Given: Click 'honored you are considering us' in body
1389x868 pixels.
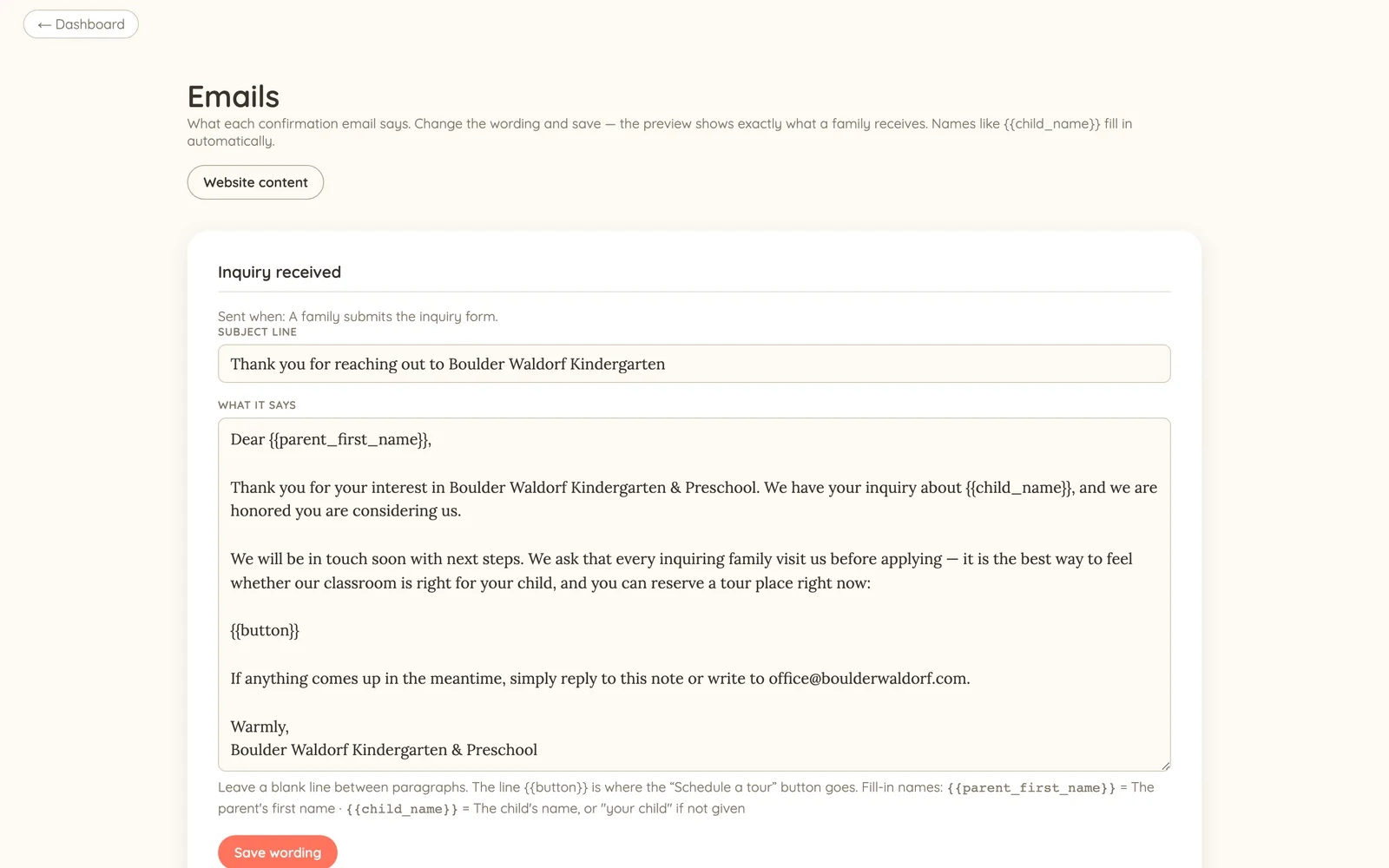Looking at the screenshot, I should tap(344, 510).
